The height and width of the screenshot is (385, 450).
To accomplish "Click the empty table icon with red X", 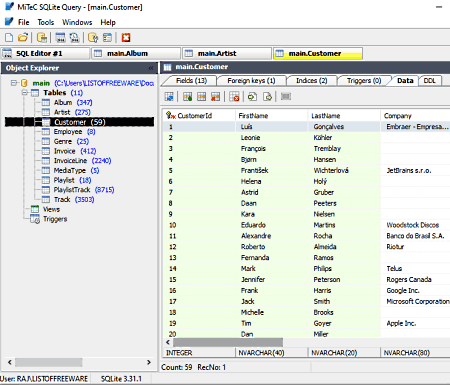I will [x=235, y=97].
